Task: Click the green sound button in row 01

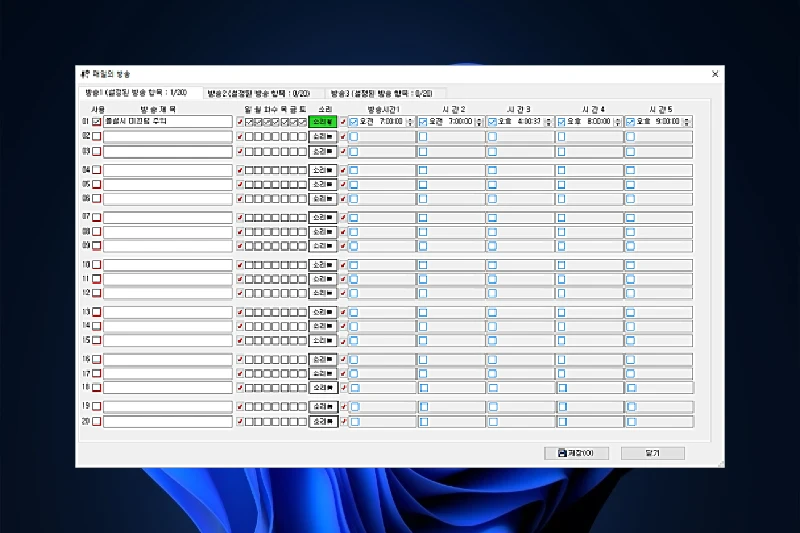Action: 323,121
